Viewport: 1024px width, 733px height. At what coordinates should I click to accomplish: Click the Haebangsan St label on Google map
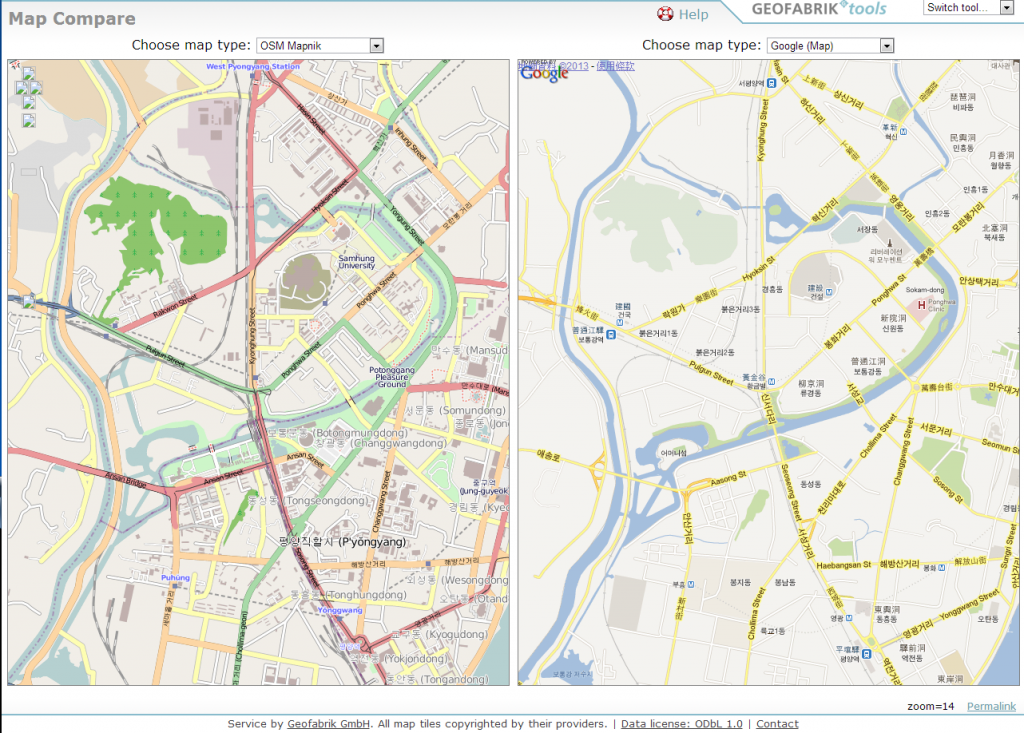point(843,565)
